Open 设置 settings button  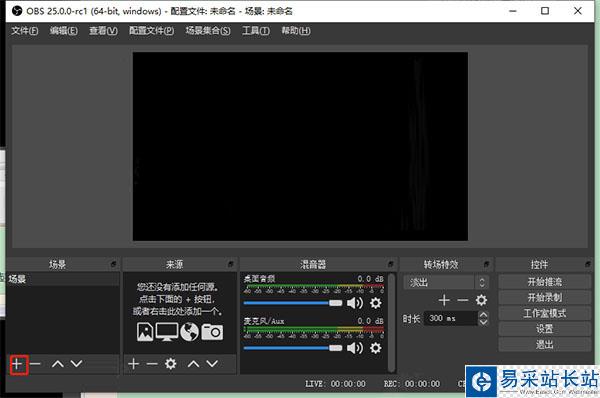point(545,329)
